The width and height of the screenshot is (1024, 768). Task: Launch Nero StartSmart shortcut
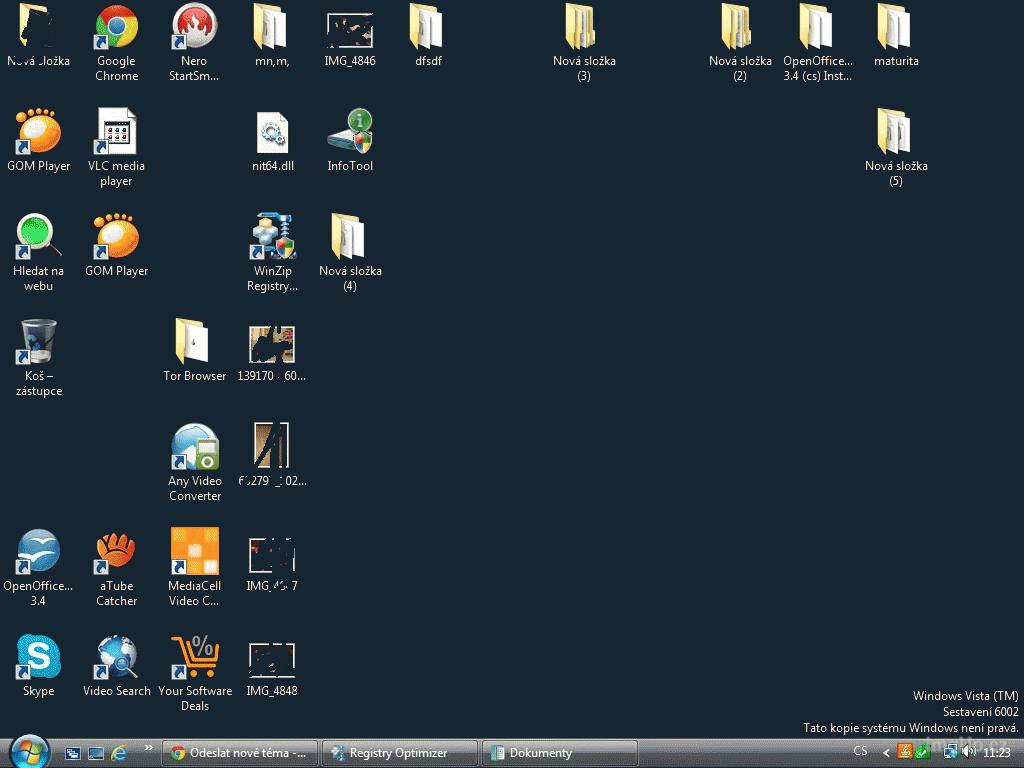coord(194,29)
